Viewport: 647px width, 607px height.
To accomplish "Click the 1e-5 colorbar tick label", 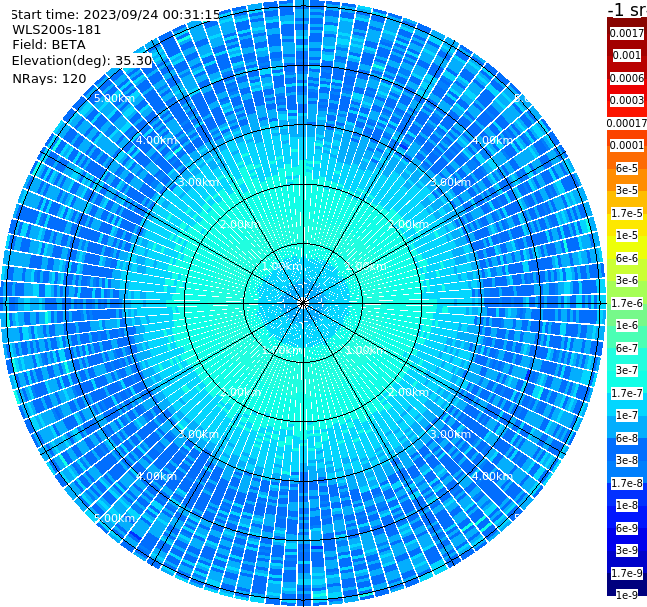I will pos(627,235).
